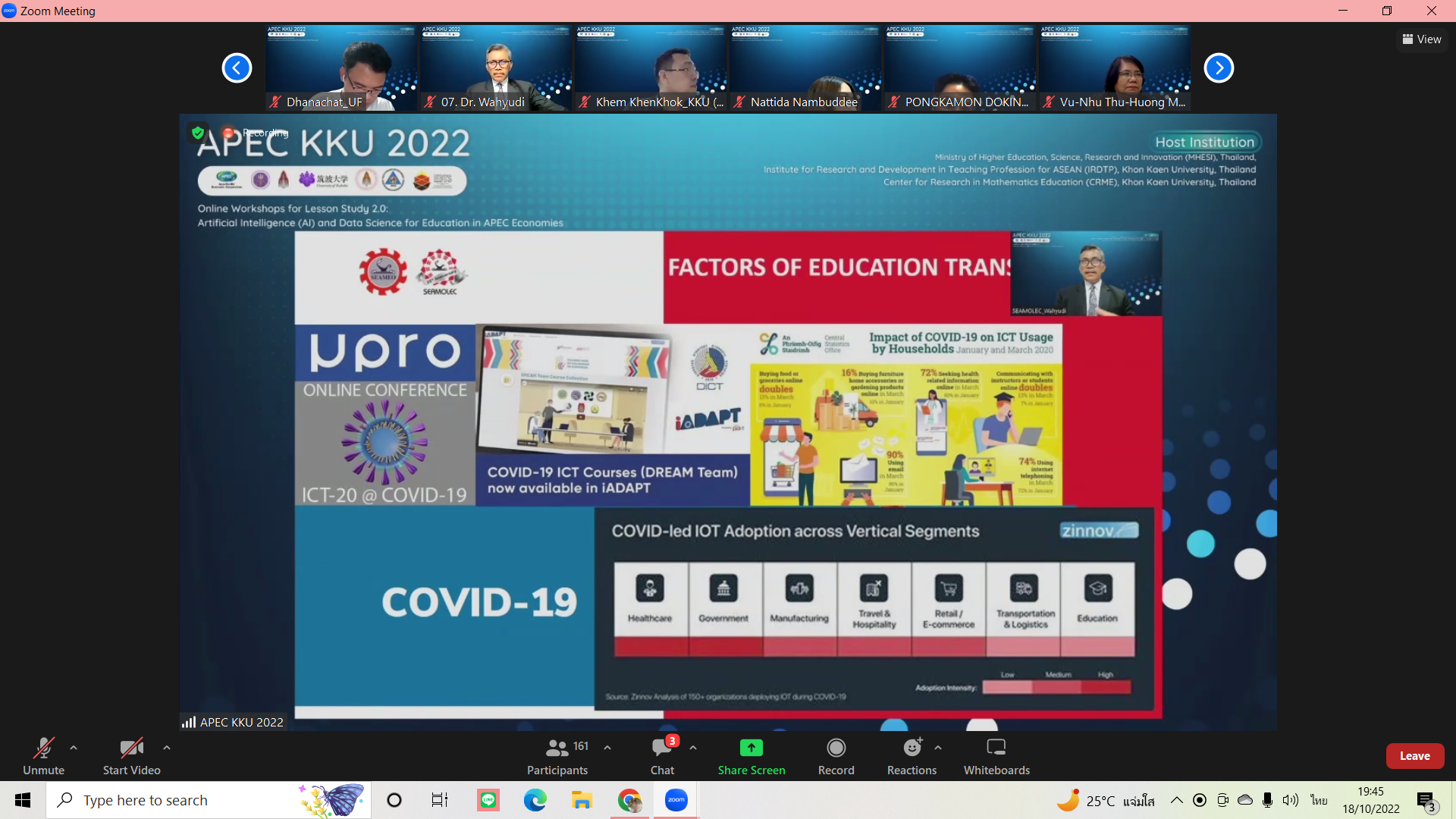The height and width of the screenshot is (819, 1456).
Task: Leave the meeting
Action: [1414, 756]
